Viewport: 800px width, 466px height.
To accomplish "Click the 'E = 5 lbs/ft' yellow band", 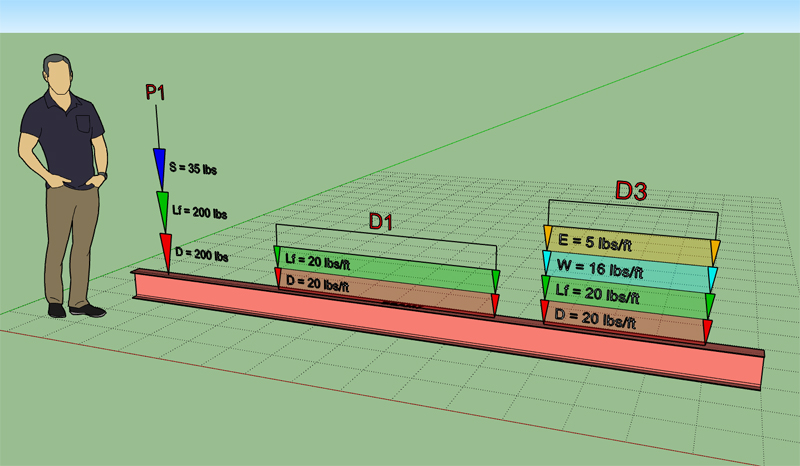I will click(x=631, y=246).
